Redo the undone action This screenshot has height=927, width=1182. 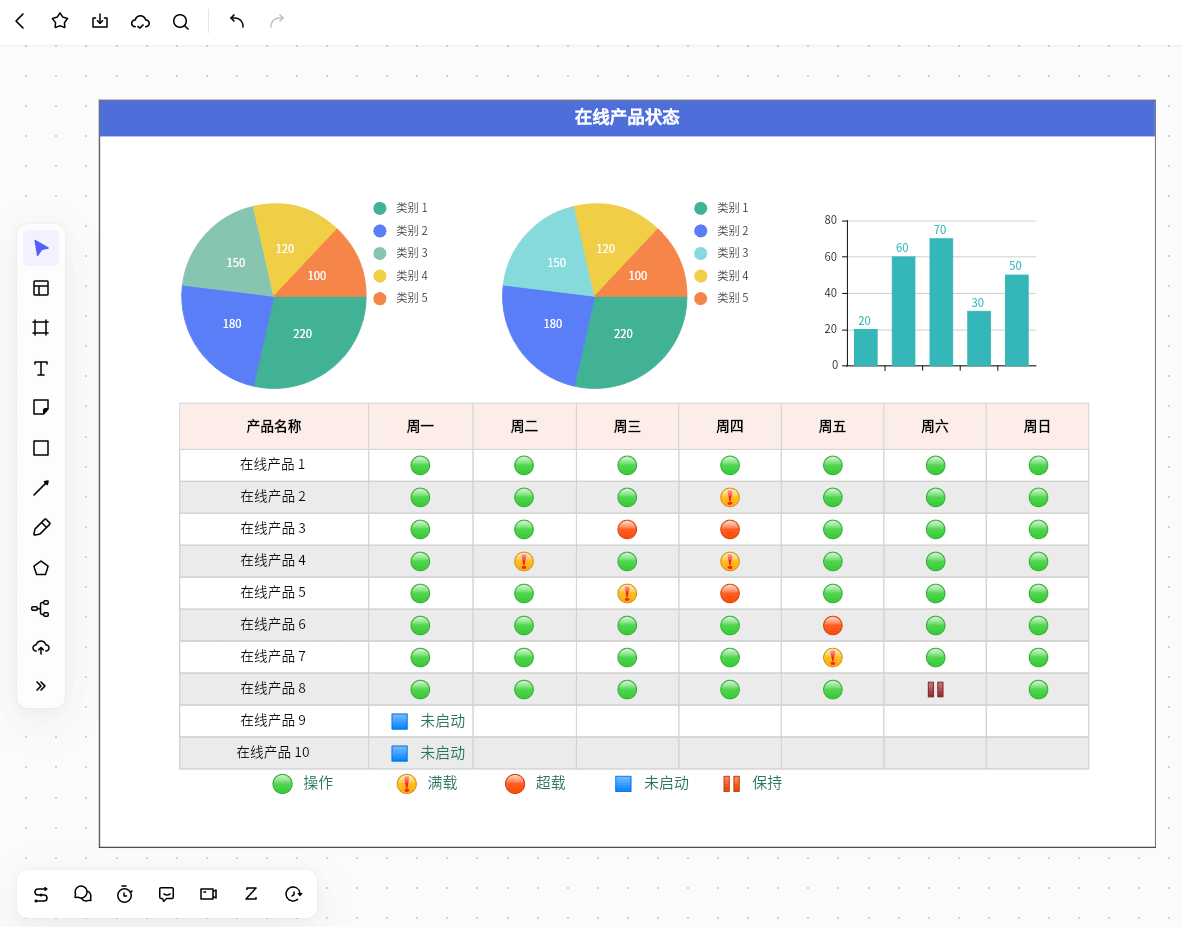pos(277,21)
